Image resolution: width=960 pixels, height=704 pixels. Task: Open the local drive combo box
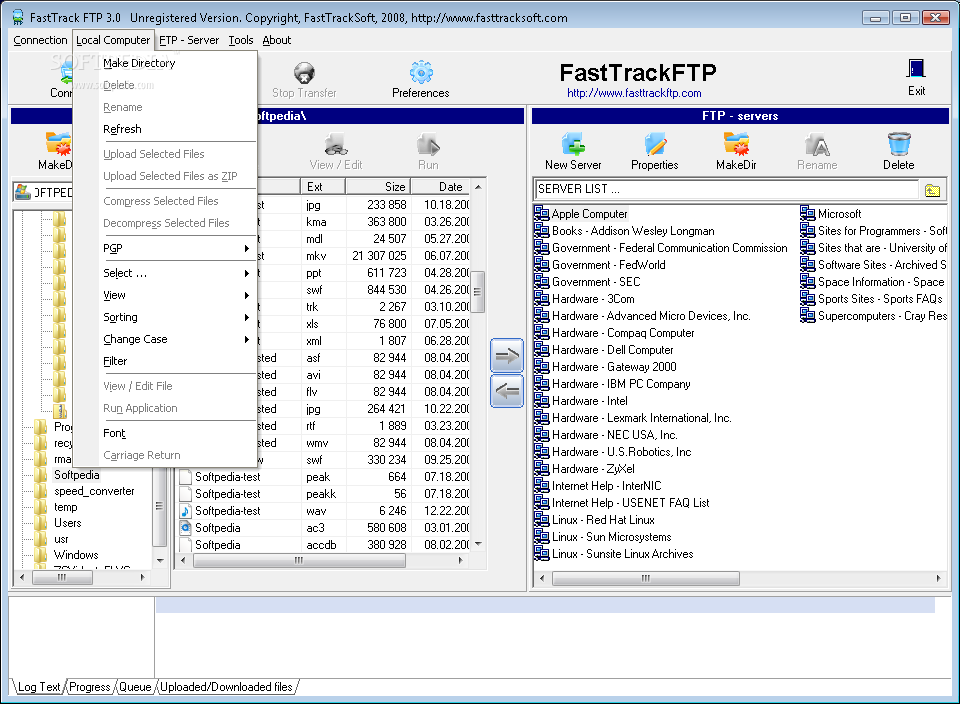[x=43, y=192]
